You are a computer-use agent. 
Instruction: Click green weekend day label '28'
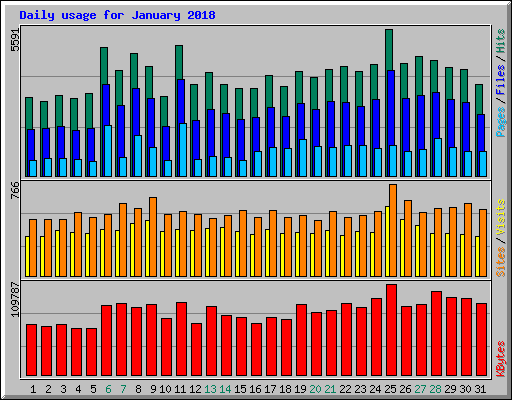(435, 389)
